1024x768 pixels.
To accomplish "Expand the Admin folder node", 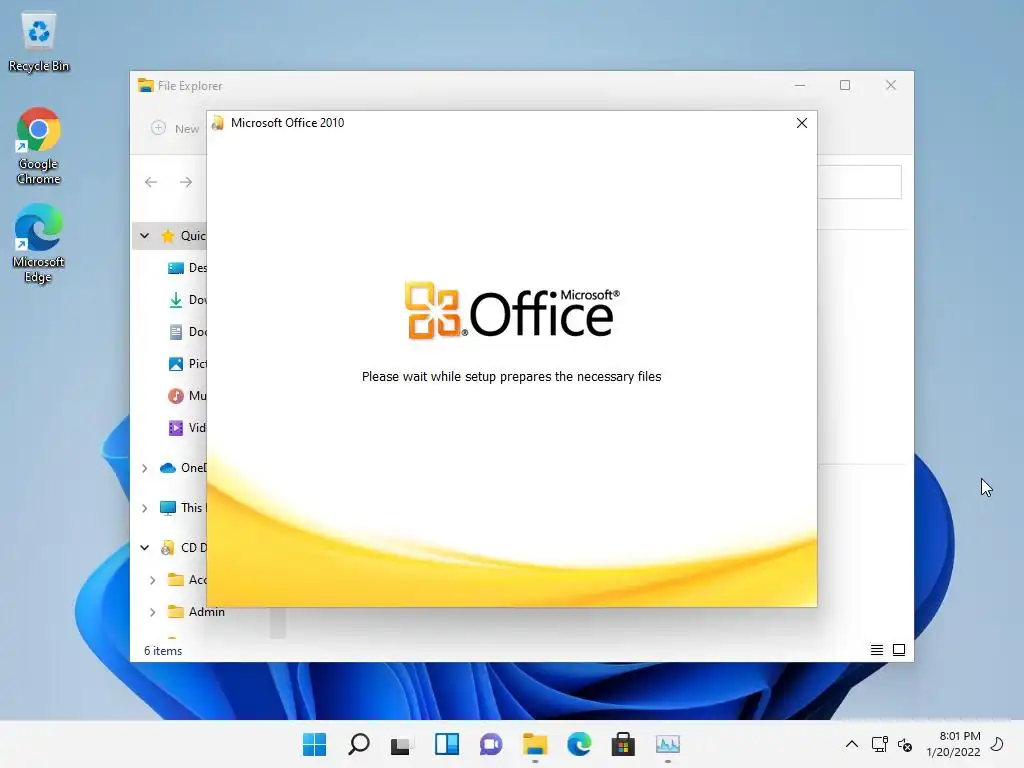I will (152, 612).
